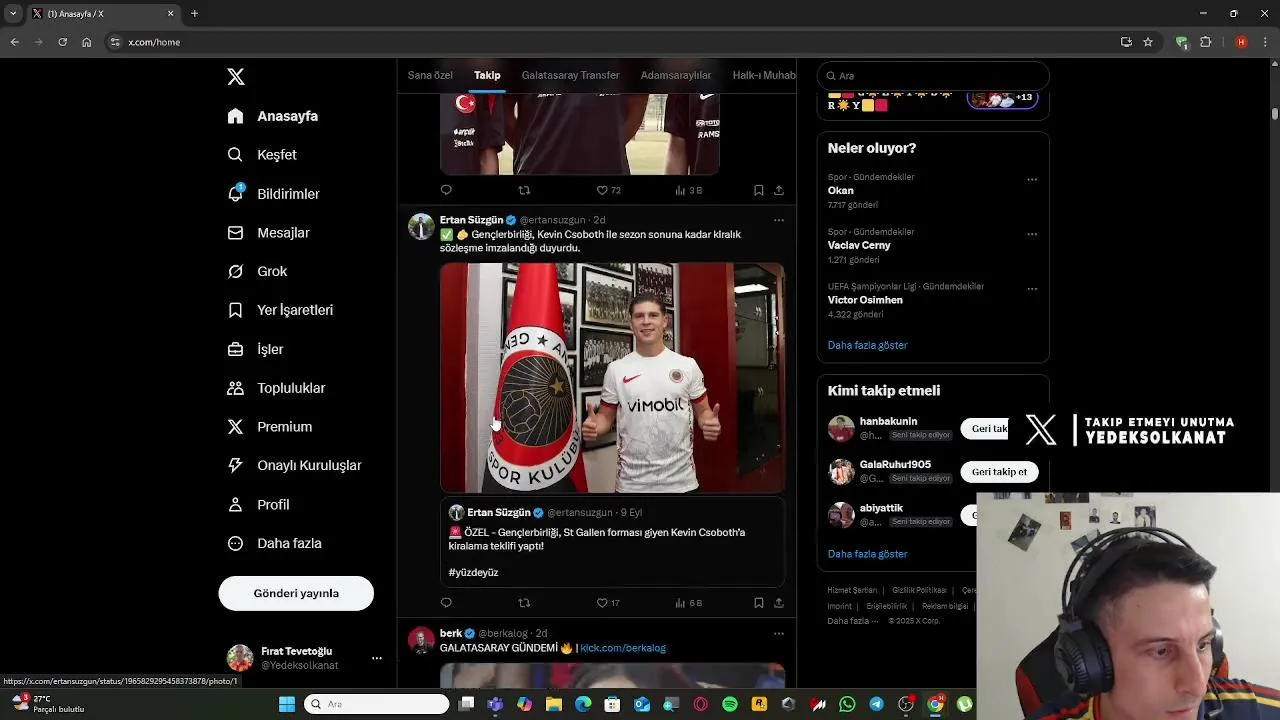This screenshot has height=720, width=1280.
Task: Open İşler briefcase icon
Action: [235, 349]
